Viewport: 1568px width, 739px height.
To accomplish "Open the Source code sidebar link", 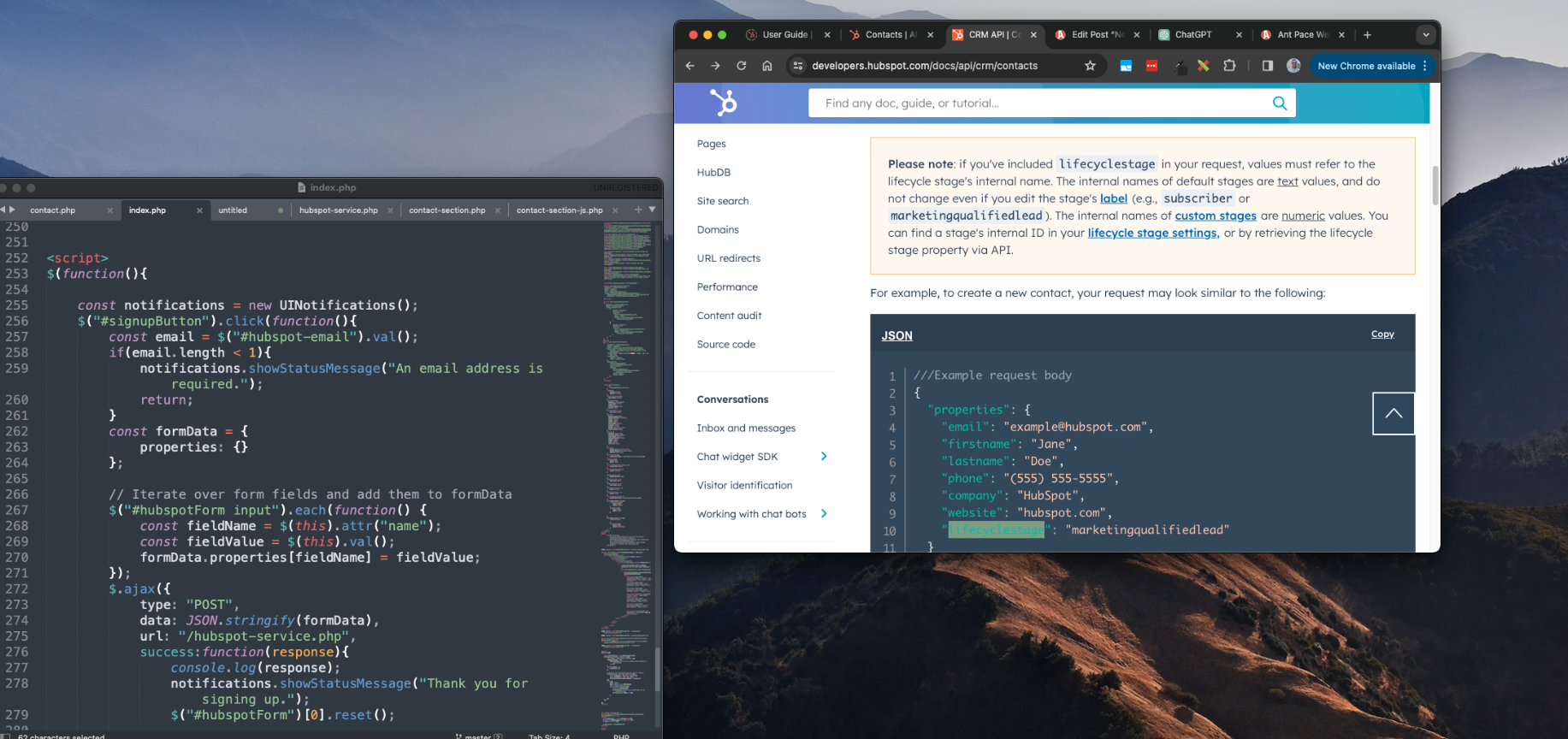I will tap(726, 344).
